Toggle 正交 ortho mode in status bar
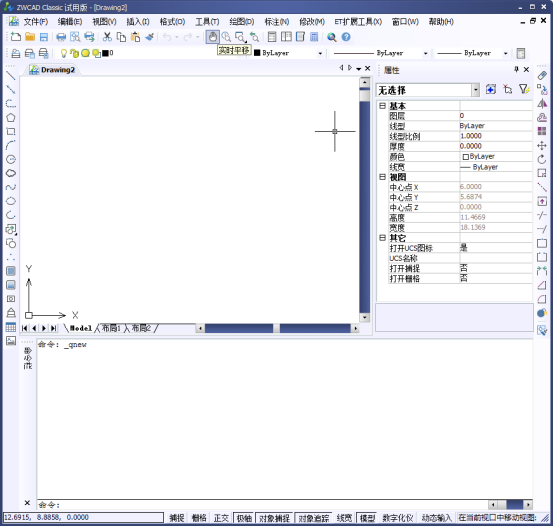The image size is (553, 527). (x=221, y=518)
